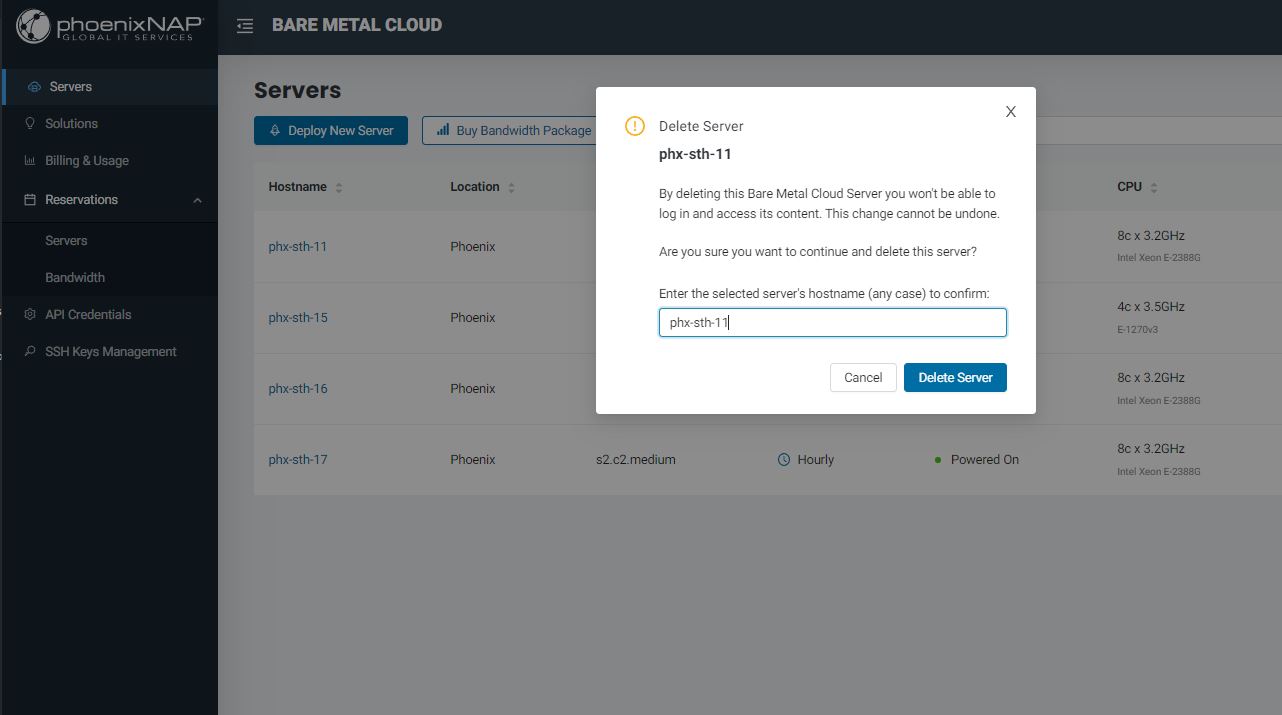
Task: Confirm with the Delete Server button
Action: [x=955, y=378]
